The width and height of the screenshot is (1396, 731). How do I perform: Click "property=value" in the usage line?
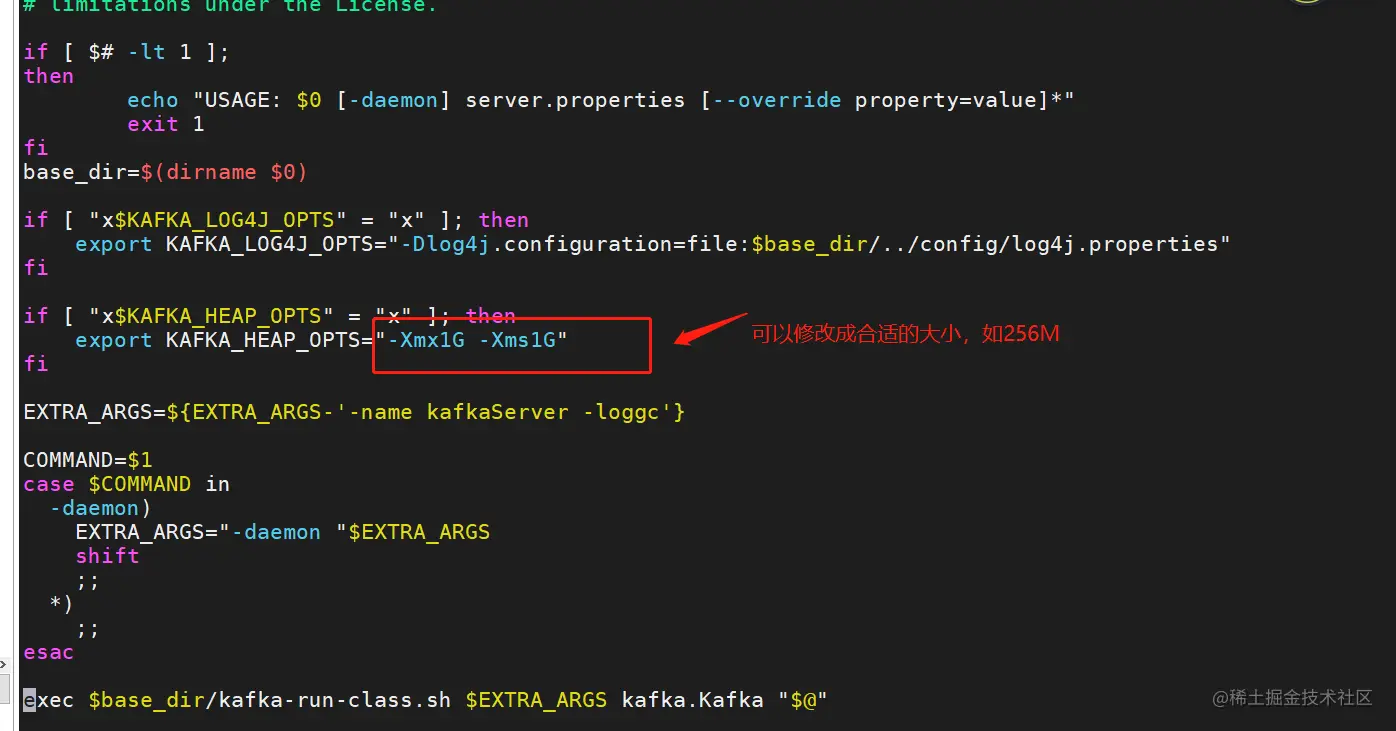click(945, 100)
